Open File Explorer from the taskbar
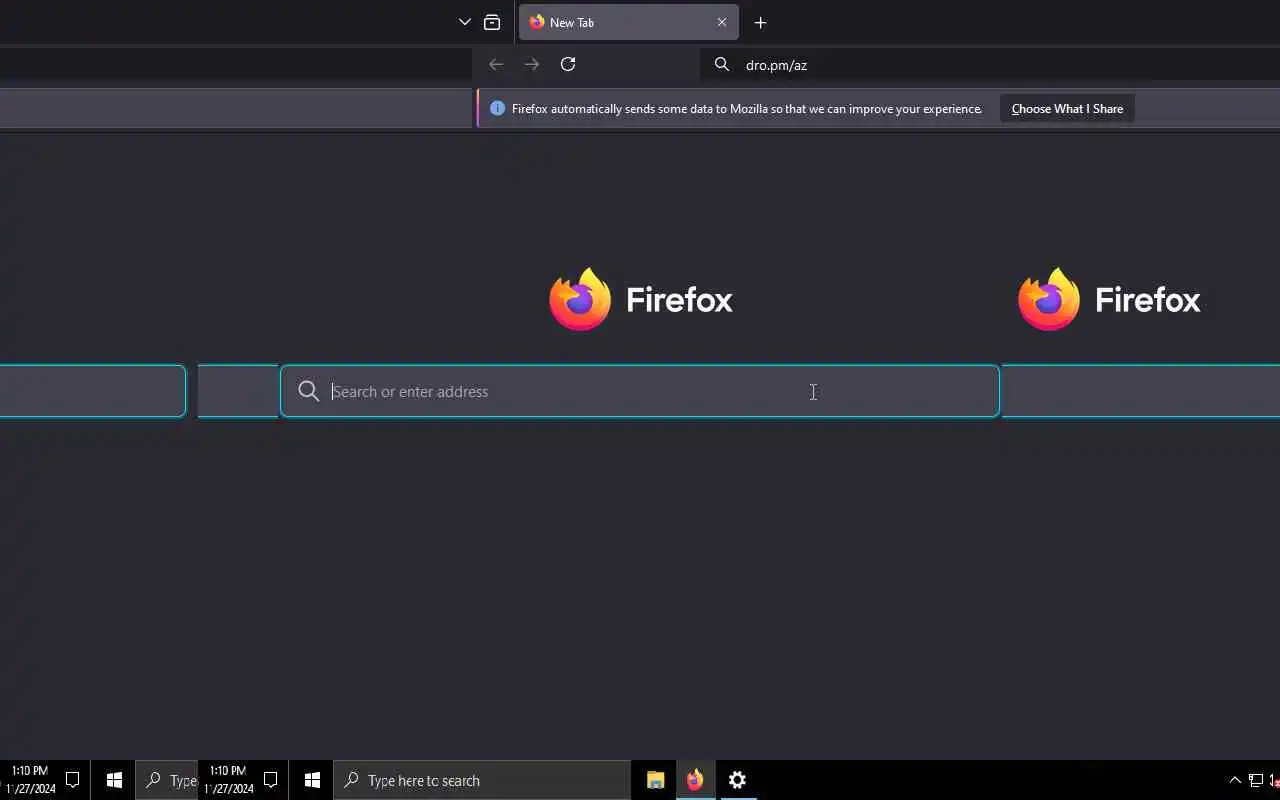Screen dimensions: 1280x800 tap(656, 780)
